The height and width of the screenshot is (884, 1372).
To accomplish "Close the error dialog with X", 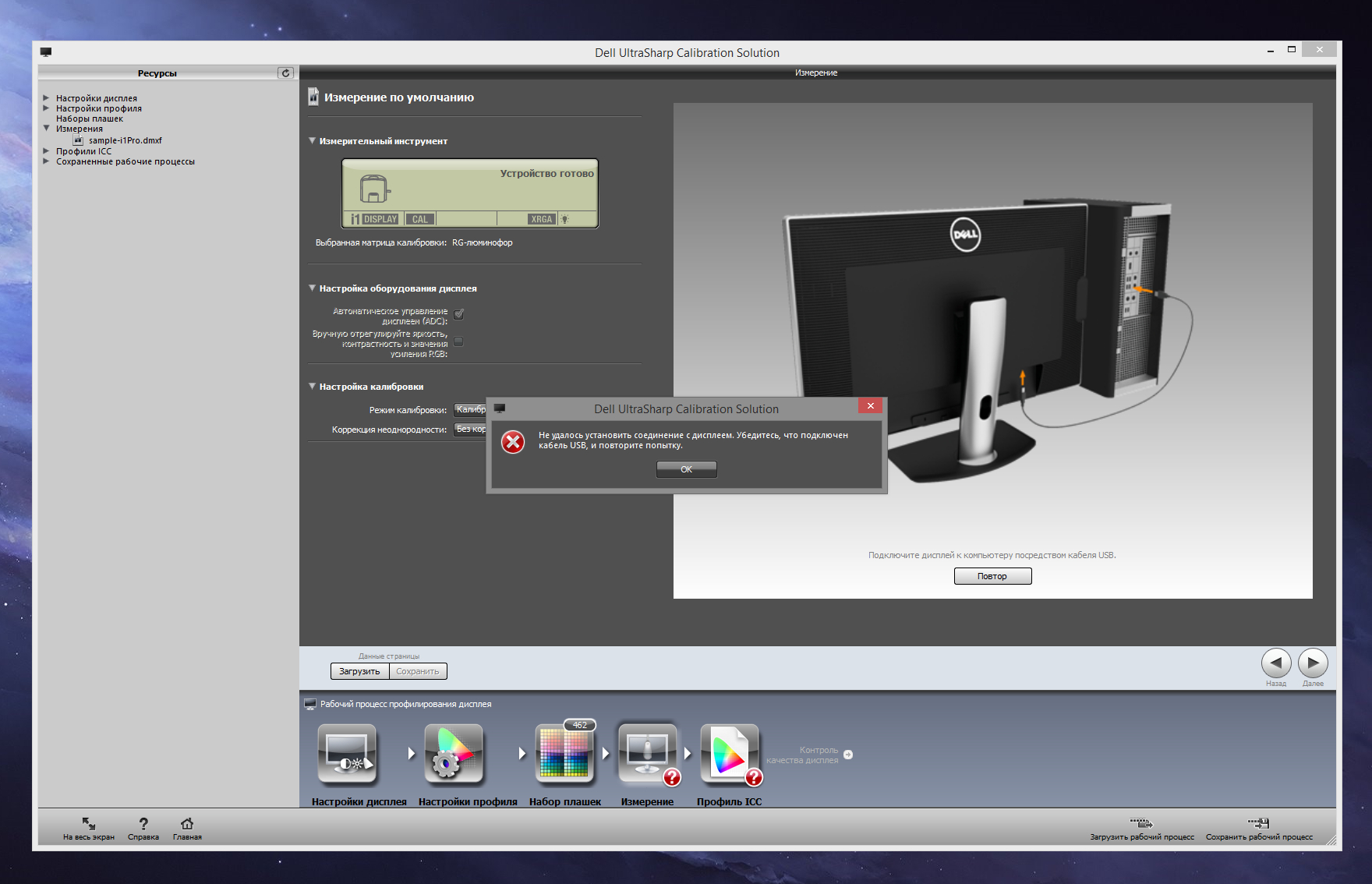I will (x=870, y=405).
